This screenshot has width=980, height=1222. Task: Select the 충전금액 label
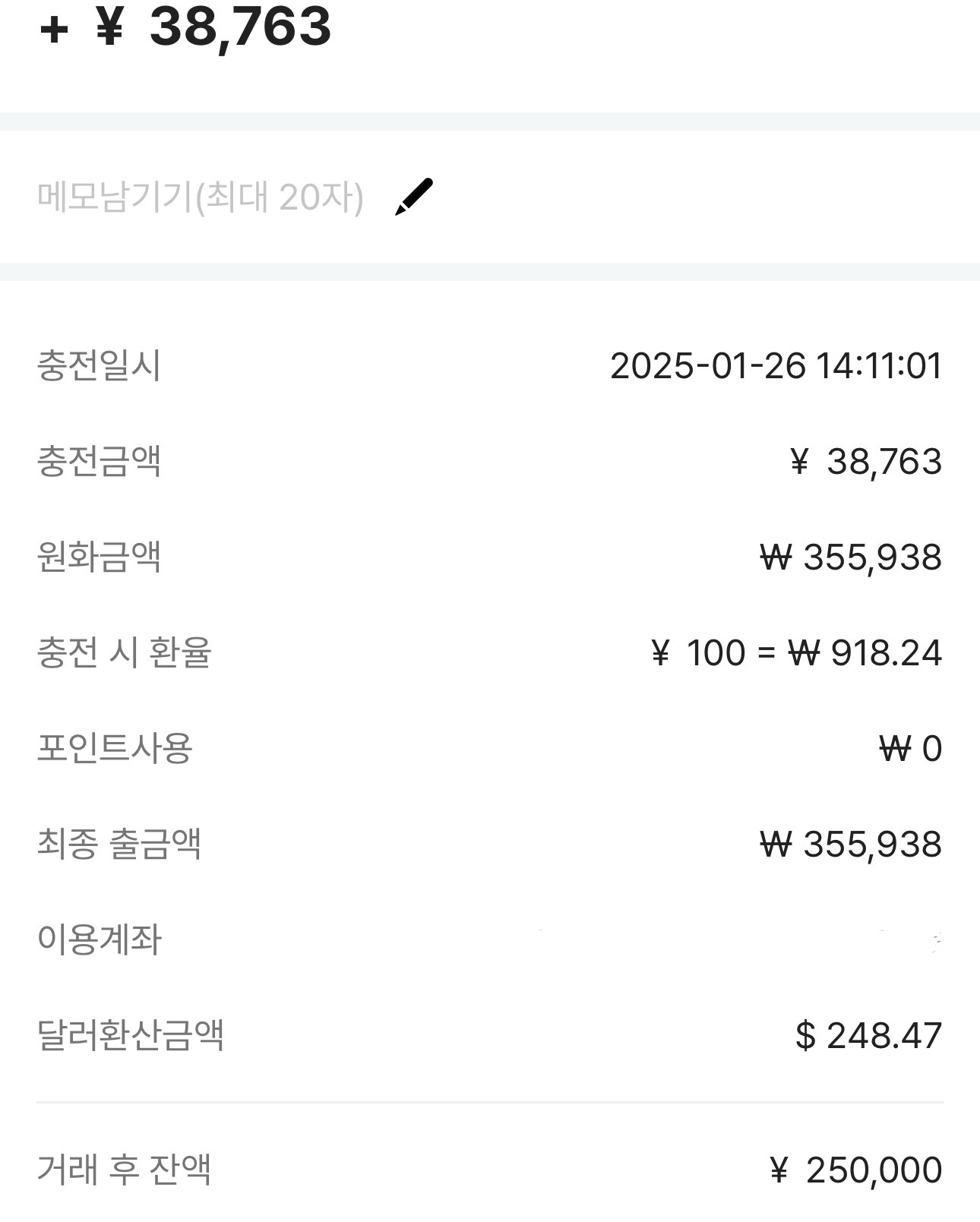pyautogui.click(x=99, y=461)
